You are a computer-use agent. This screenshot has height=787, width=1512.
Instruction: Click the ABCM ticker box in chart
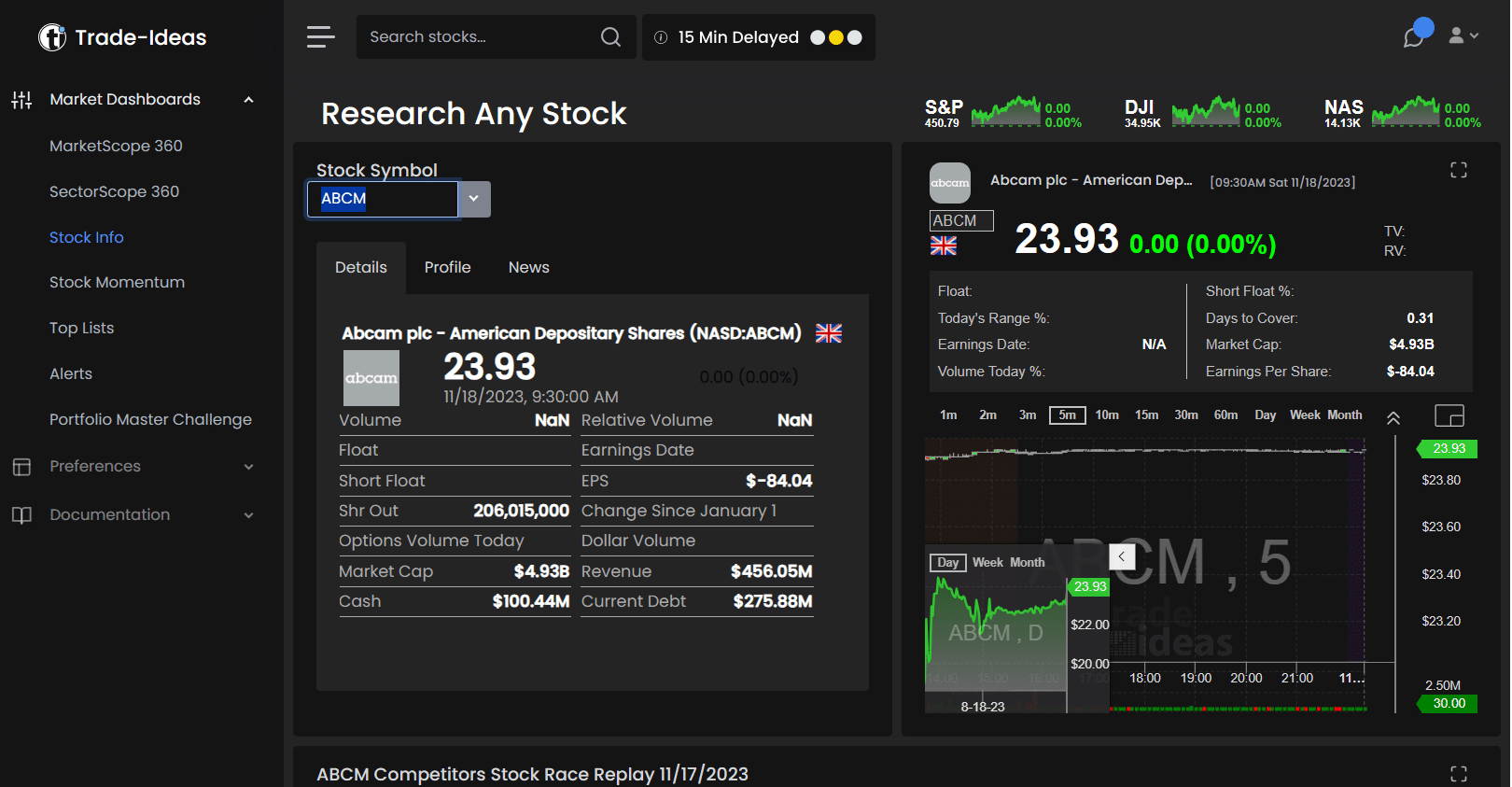[x=961, y=221]
